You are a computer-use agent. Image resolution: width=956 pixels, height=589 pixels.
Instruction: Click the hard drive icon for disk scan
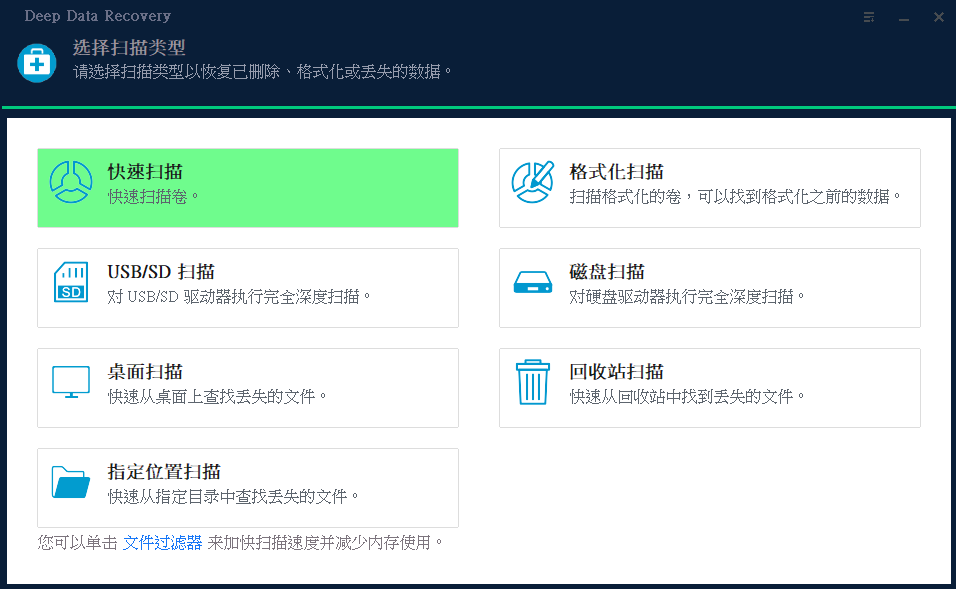533,283
